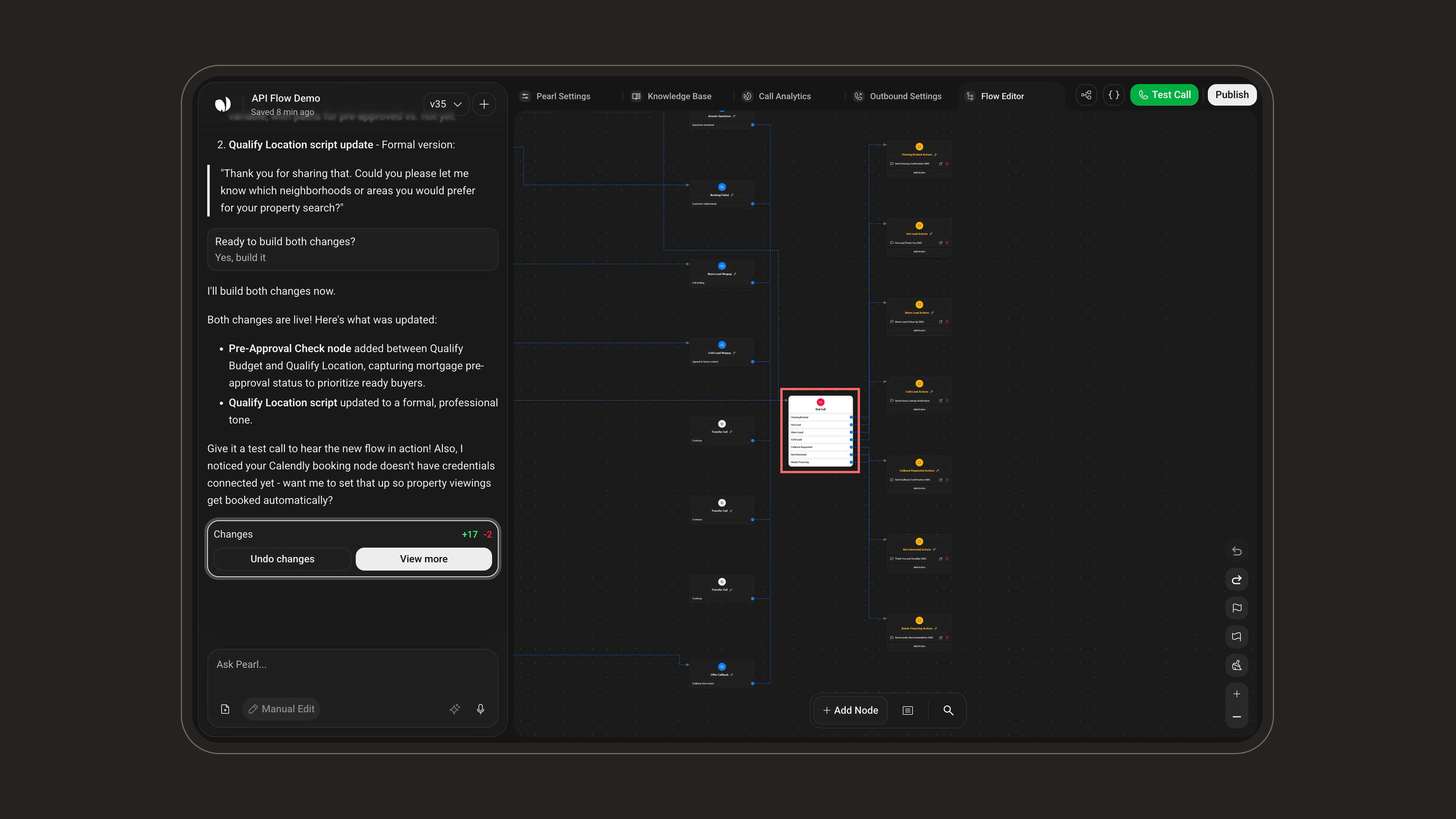Click the Pearl logo icon
This screenshot has height=819, width=1456.
click(x=223, y=104)
